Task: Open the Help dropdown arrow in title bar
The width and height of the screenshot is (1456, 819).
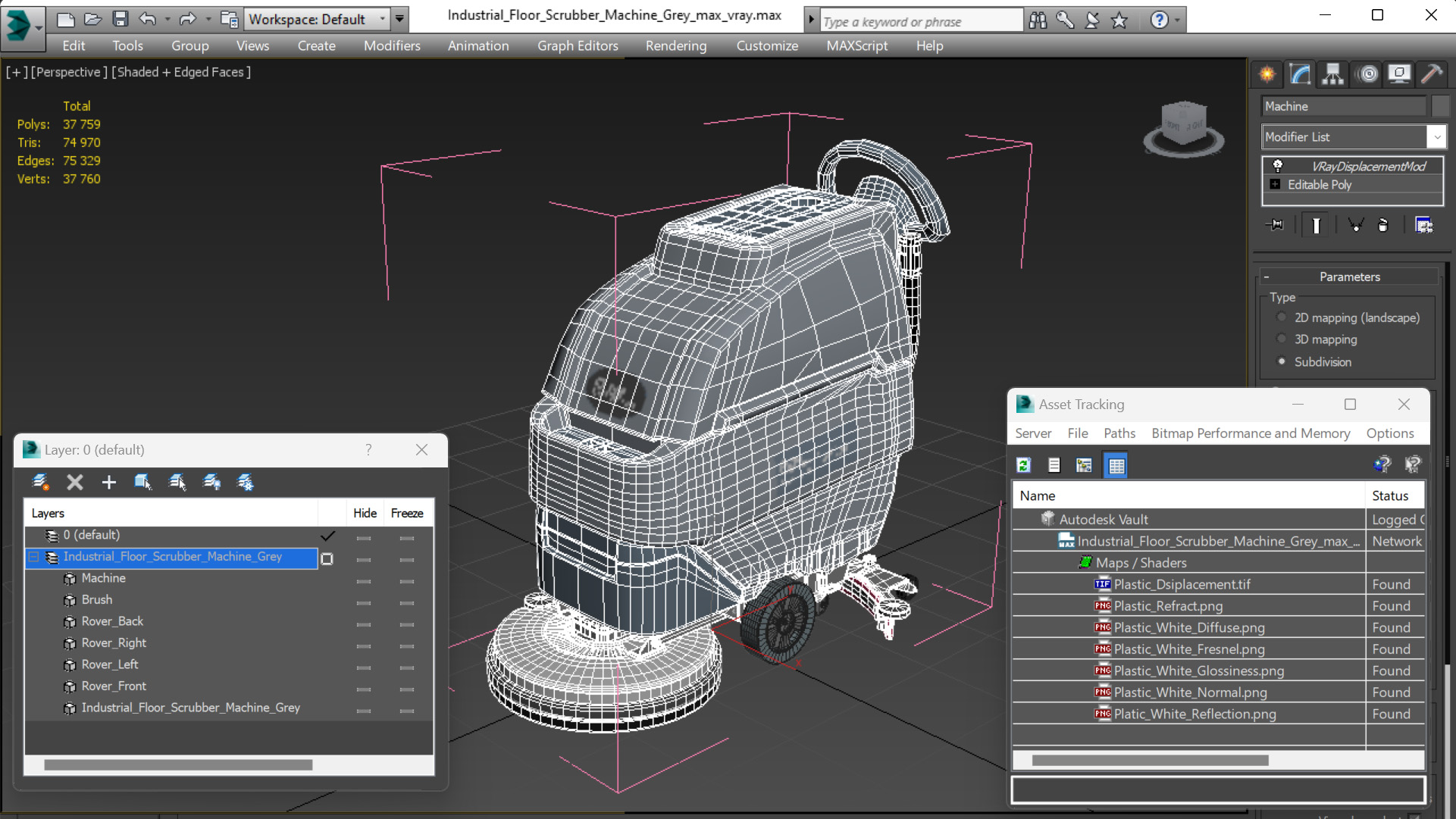Action: (x=1177, y=20)
